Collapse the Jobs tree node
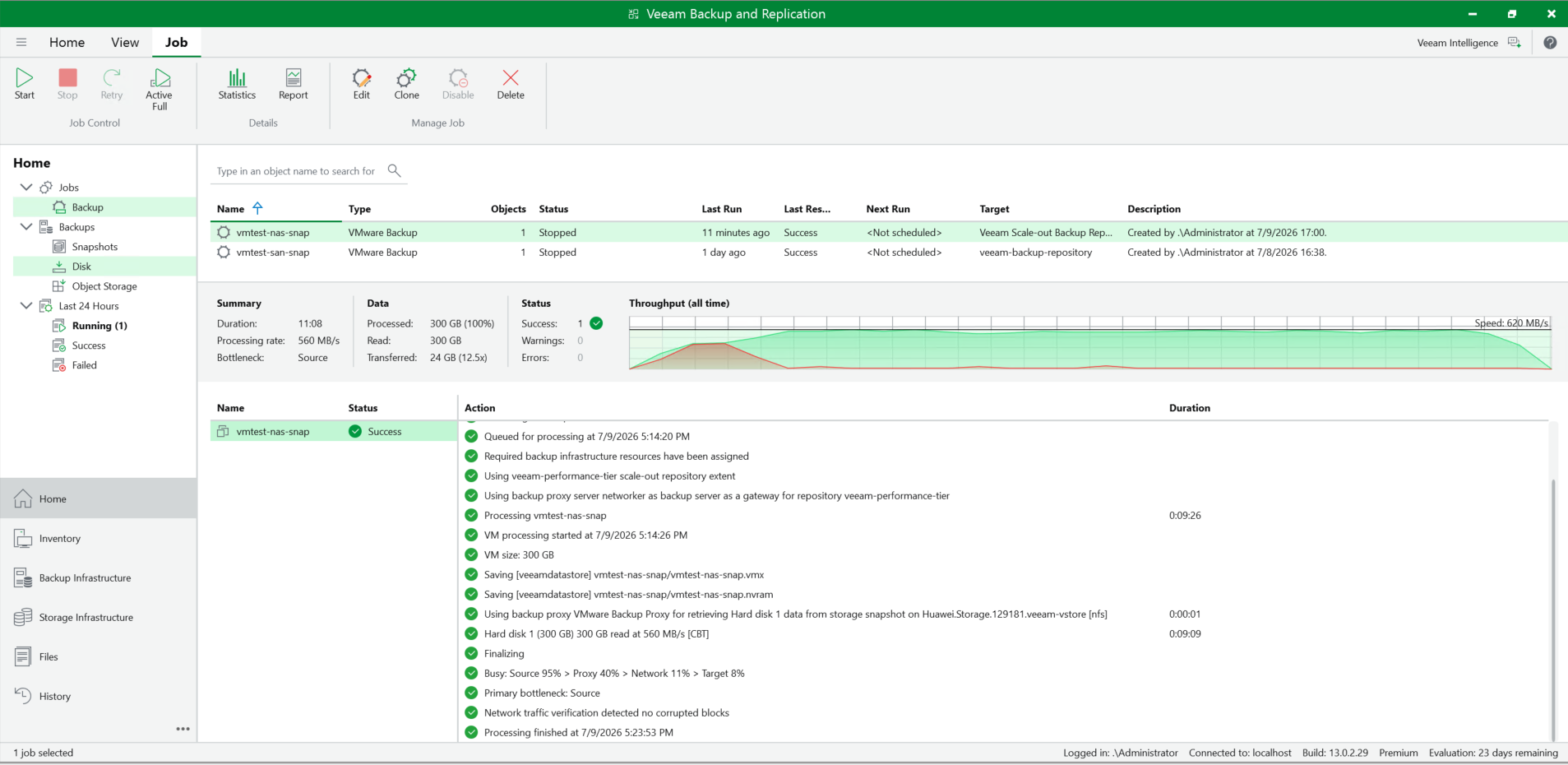The height and width of the screenshot is (765, 1568). tap(26, 188)
